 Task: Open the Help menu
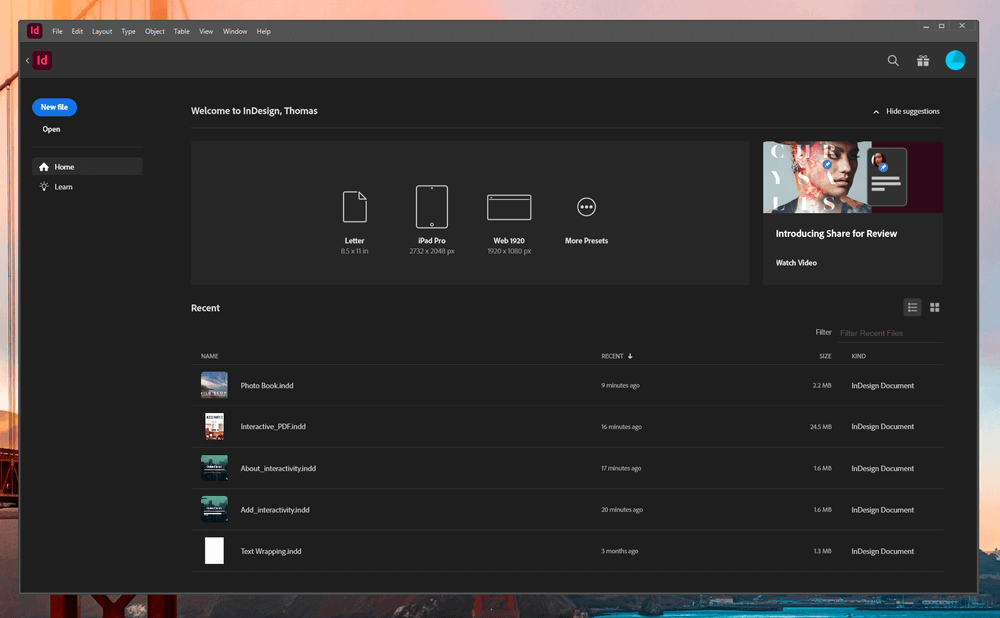click(x=263, y=31)
